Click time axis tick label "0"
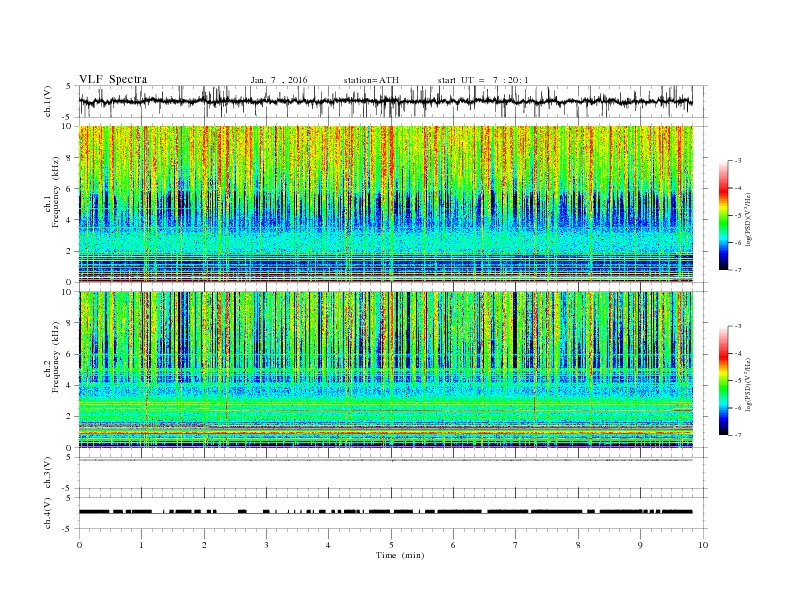792x612 pixels. [79, 545]
